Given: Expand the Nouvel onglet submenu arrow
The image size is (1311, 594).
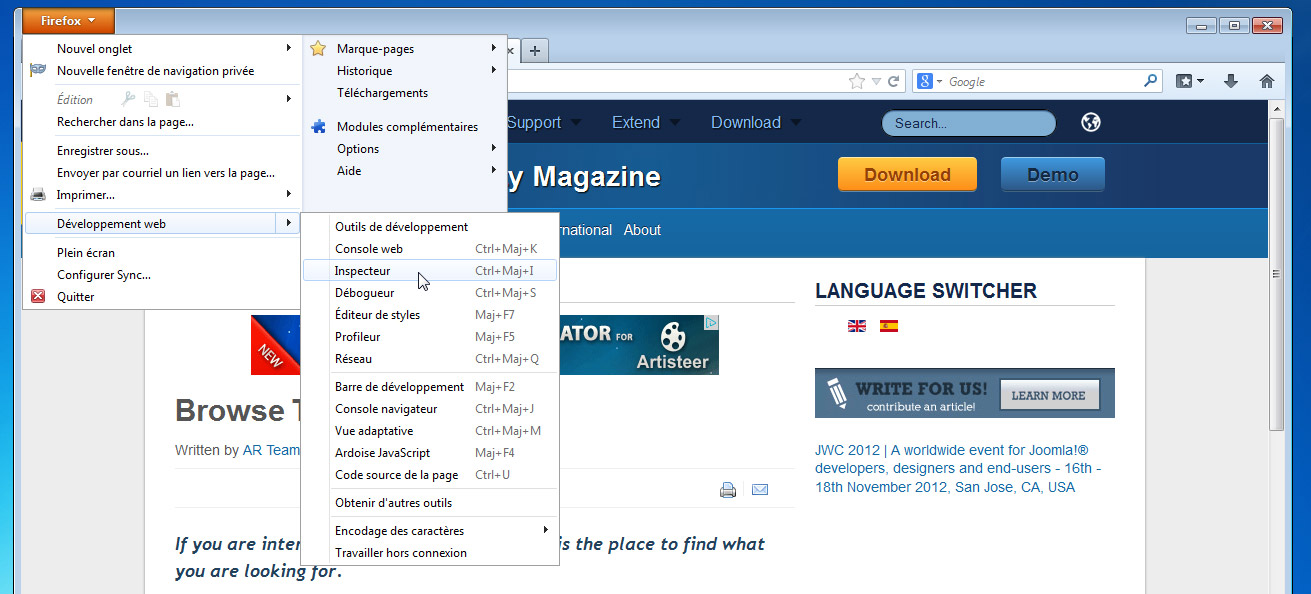Looking at the screenshot, I should (x=289, y=48).
